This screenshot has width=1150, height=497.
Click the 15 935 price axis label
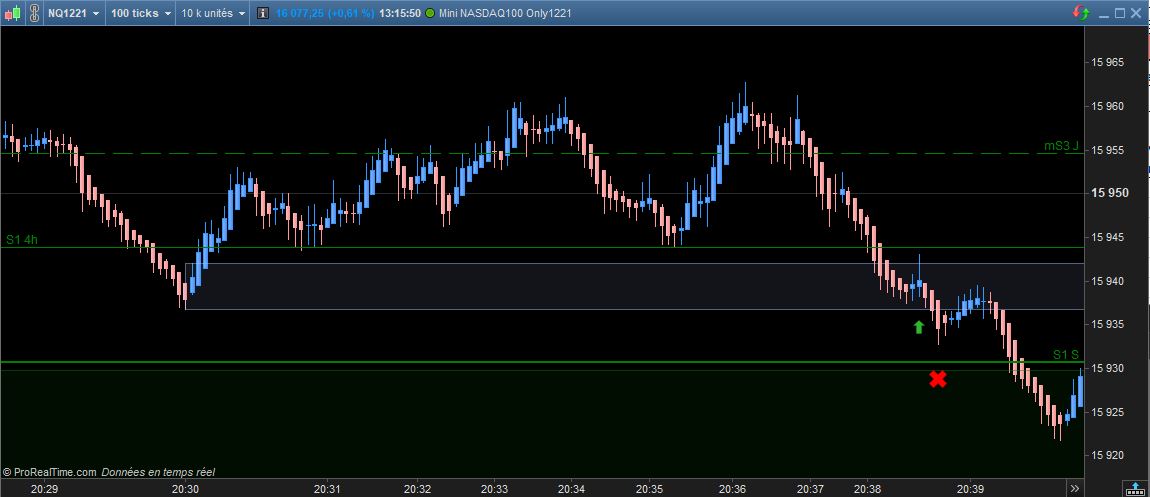(x=1107, y=325)
